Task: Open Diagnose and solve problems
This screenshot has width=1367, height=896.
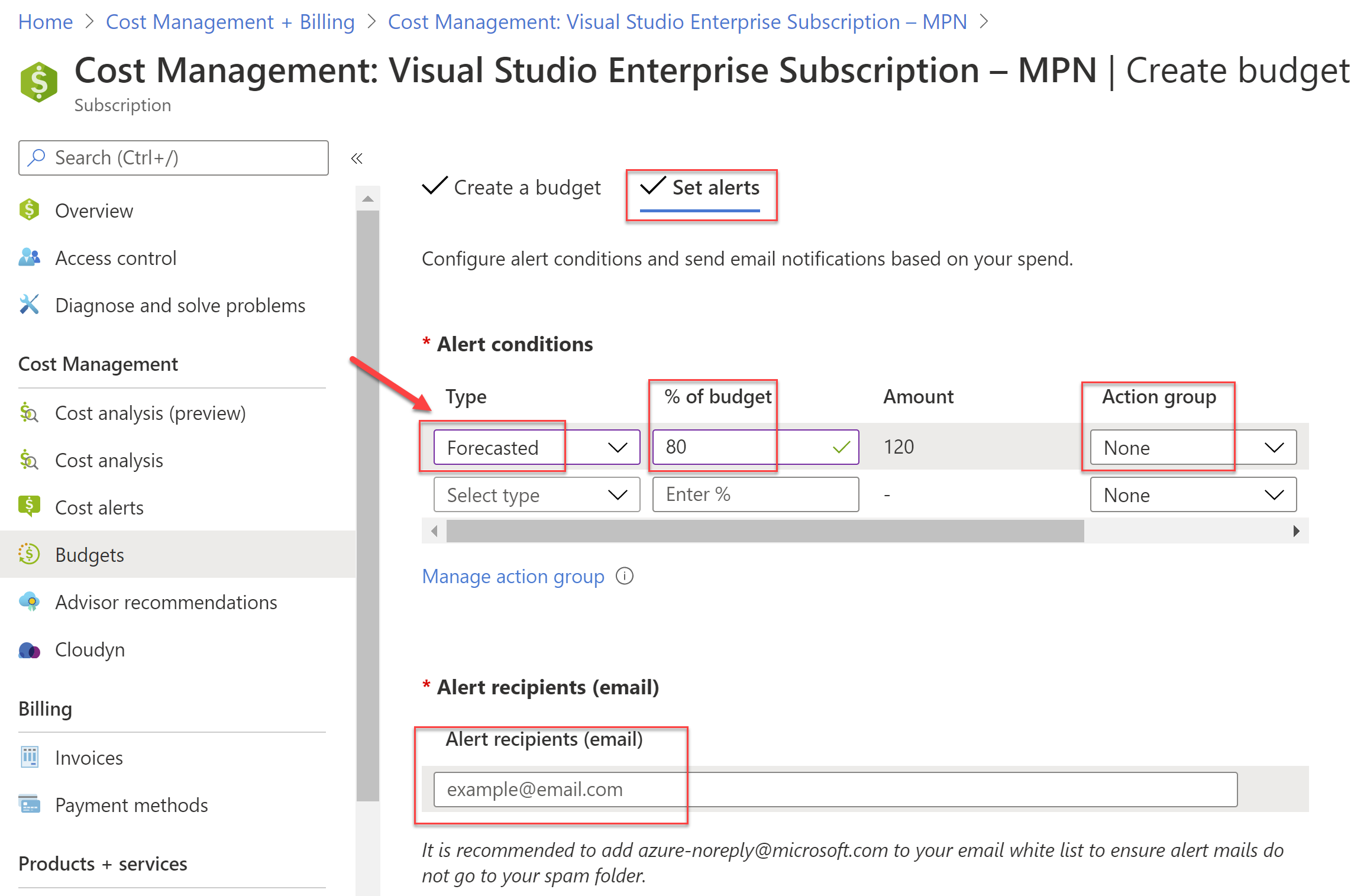Action: (x=180, y=305)
